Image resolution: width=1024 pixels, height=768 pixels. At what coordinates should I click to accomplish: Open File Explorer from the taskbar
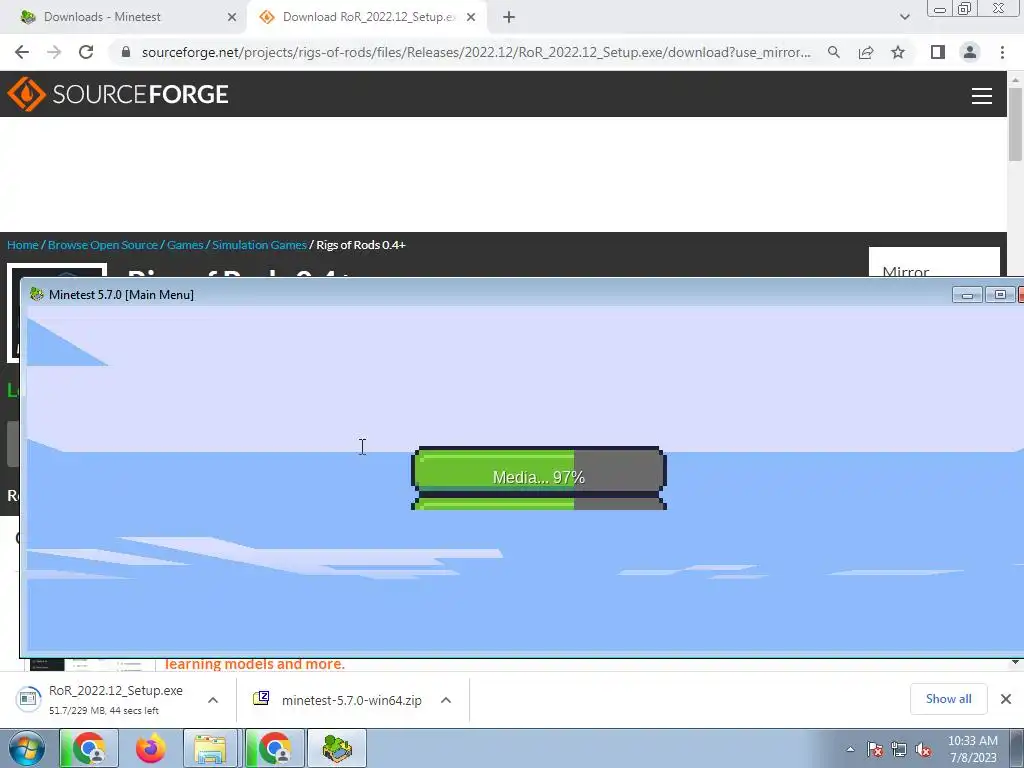coord(210,748)
